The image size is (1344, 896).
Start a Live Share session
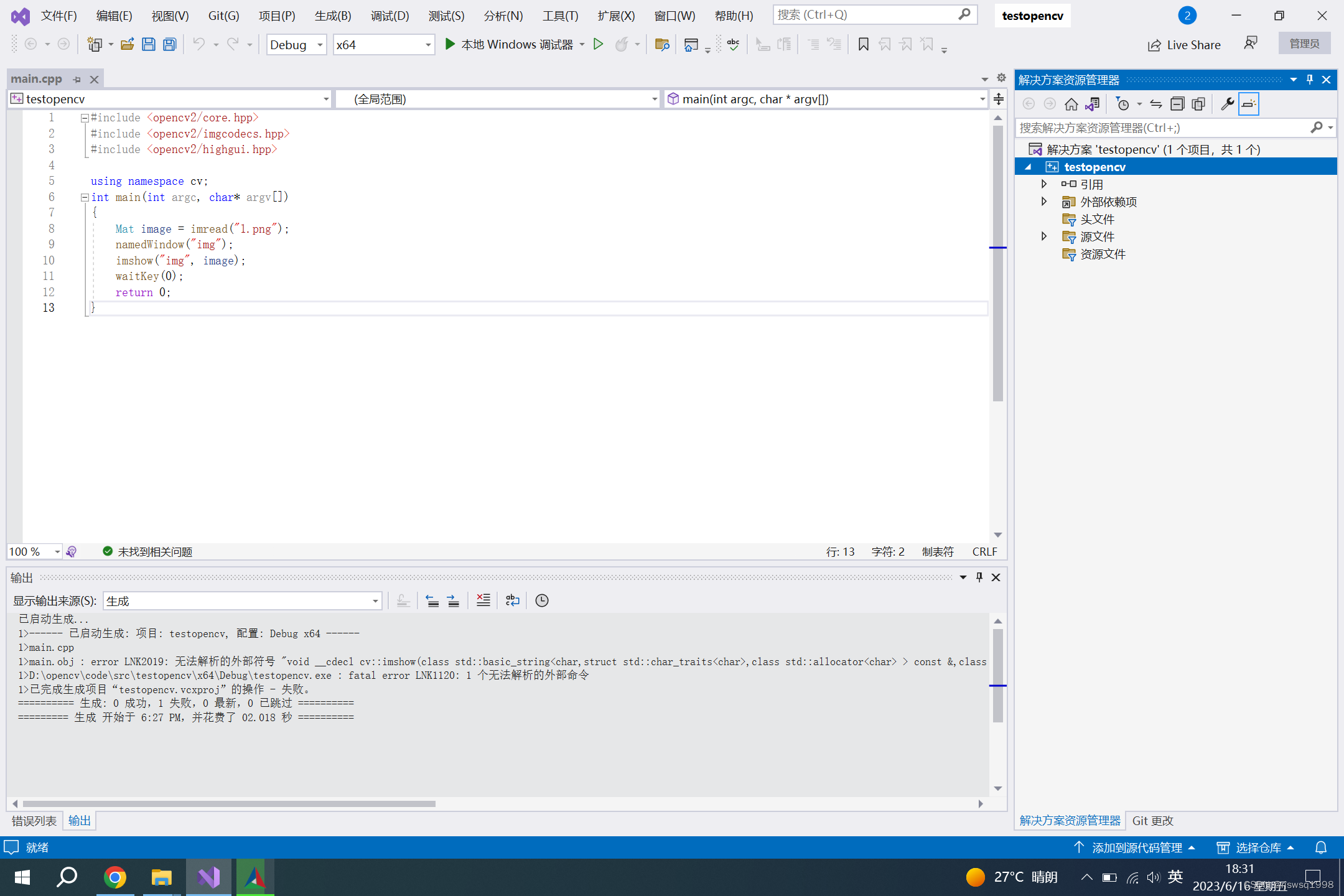(1183, 44)
